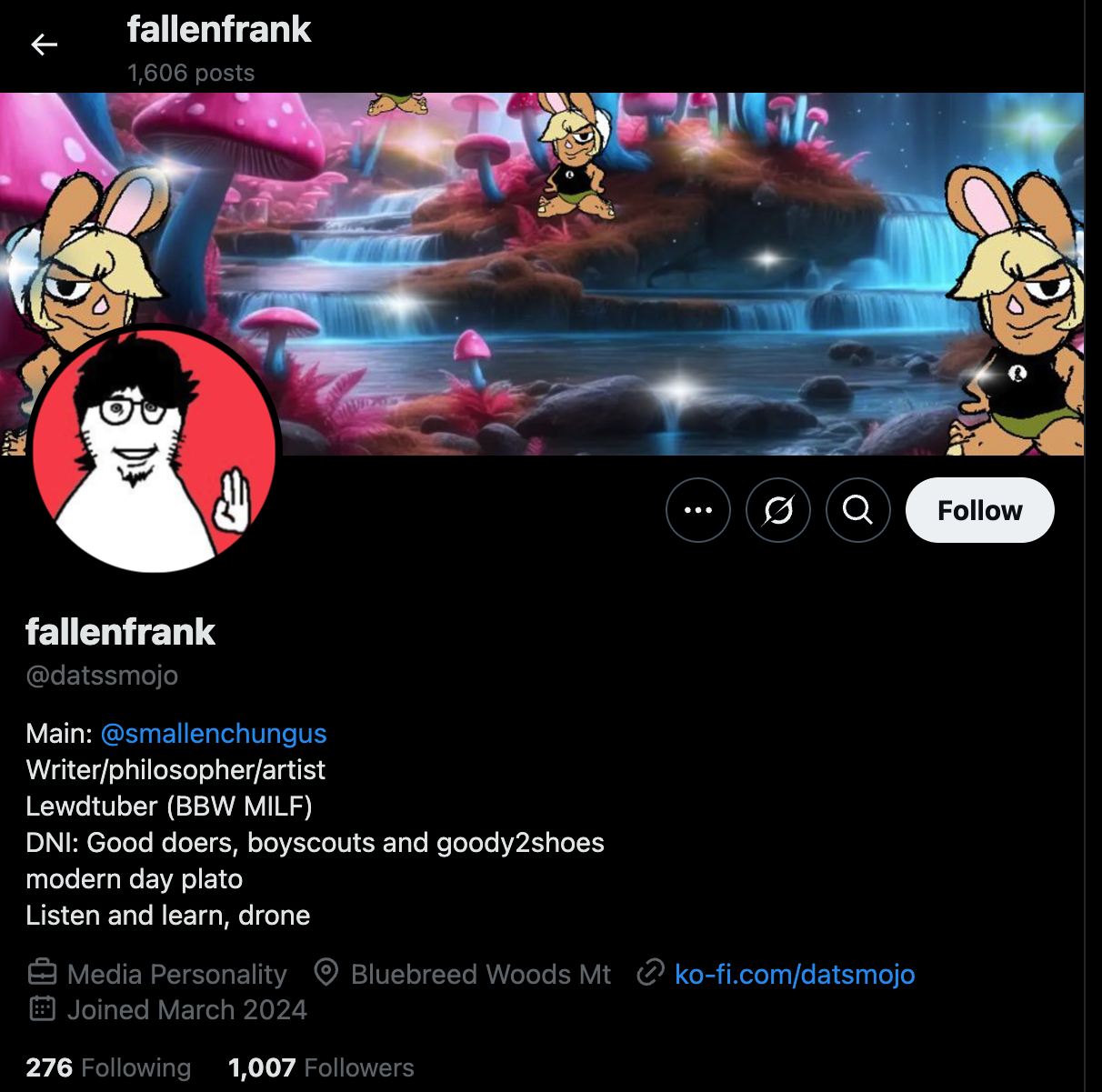Go back using the arrow icon

[x=44, y=45]
